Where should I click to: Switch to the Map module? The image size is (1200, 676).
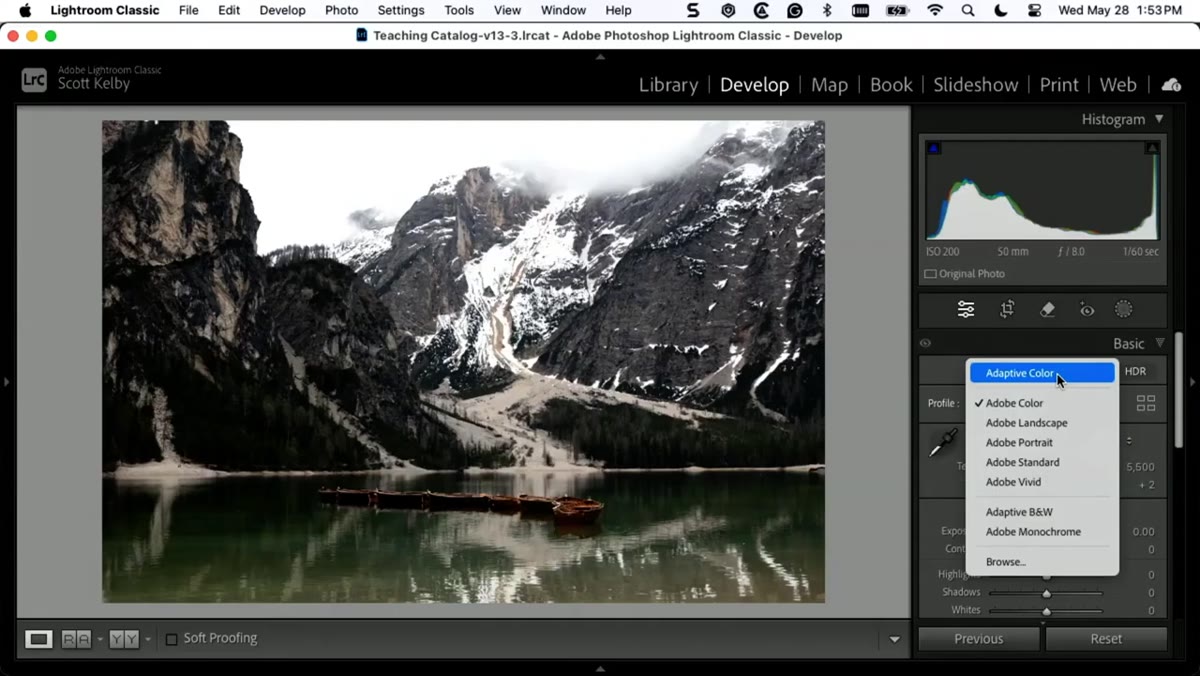click(829, 85)
